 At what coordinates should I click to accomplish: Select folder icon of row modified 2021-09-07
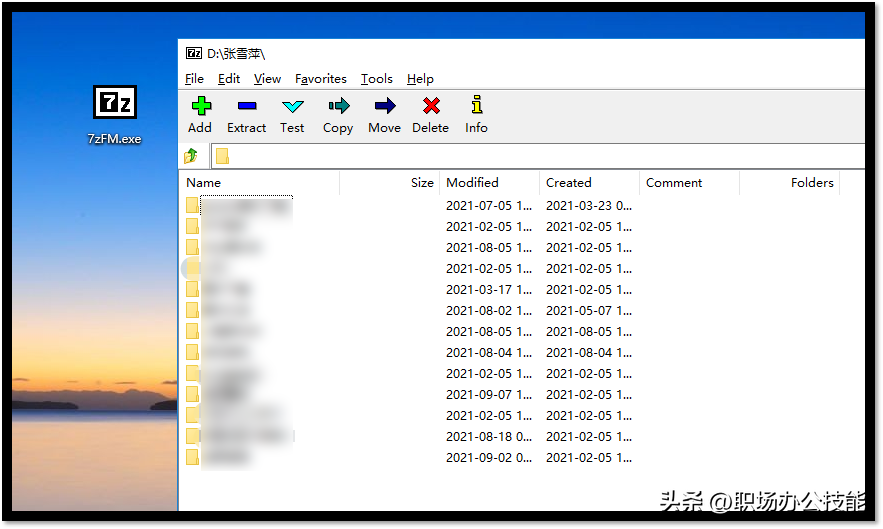192,394
